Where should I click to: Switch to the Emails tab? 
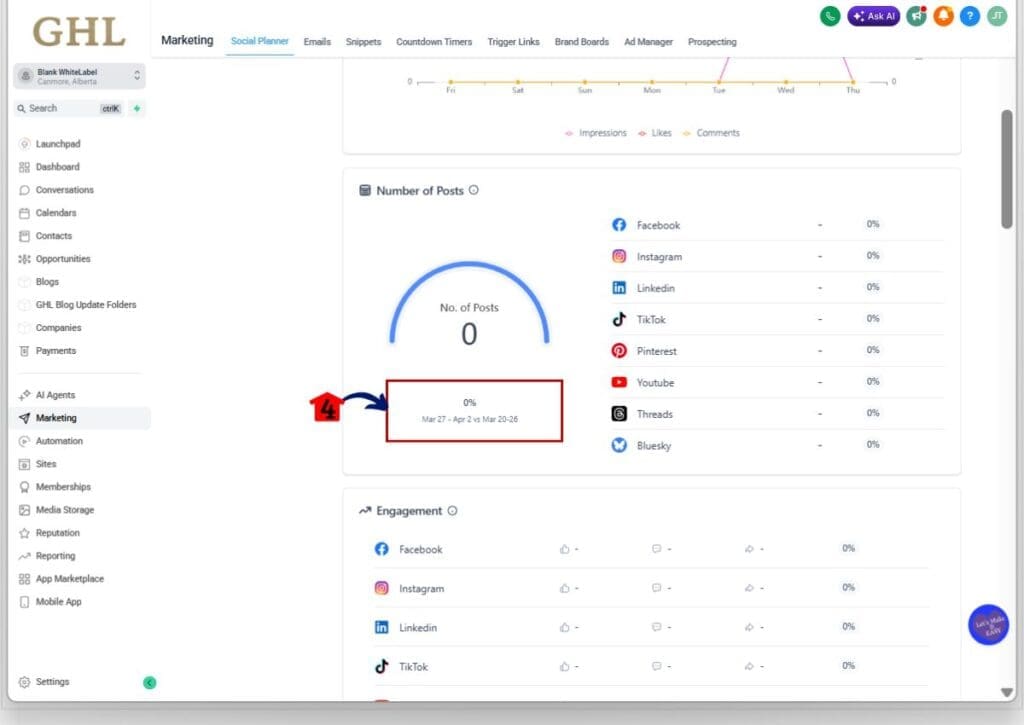point(317,42)
